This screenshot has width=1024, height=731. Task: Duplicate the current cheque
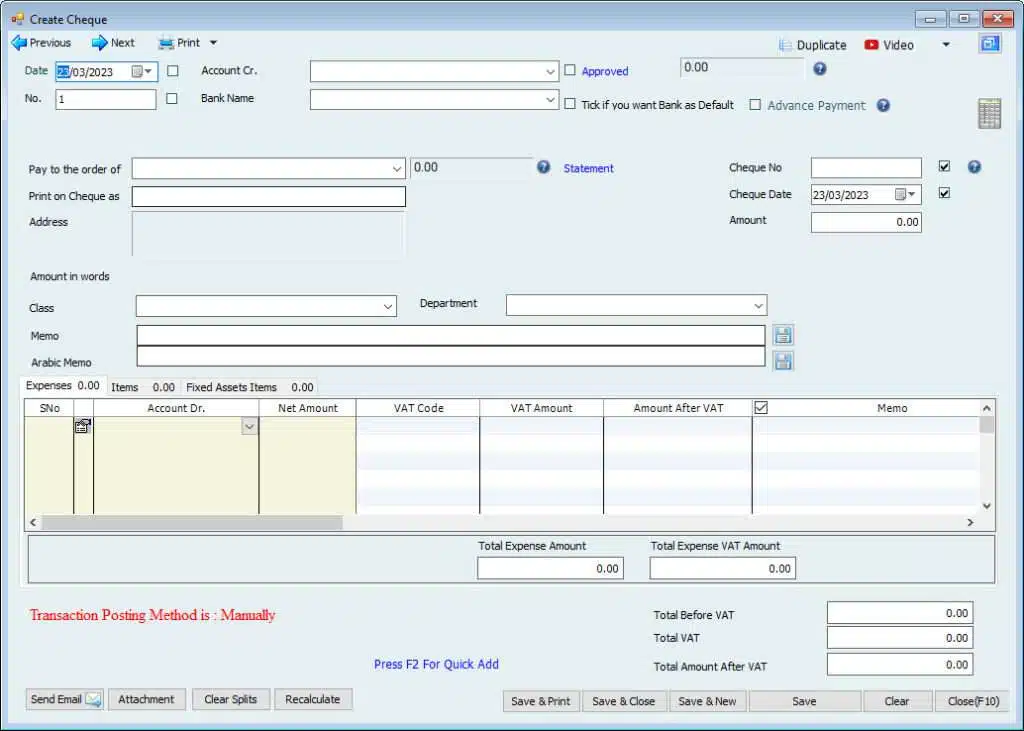tap(812, 45)
